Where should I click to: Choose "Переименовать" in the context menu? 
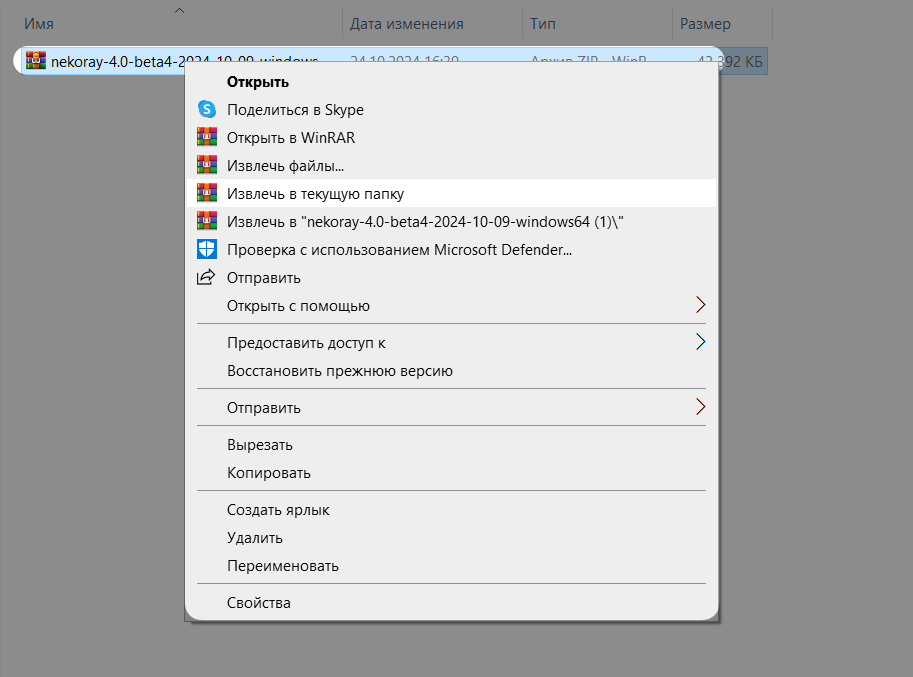click(x=283, y=566)
